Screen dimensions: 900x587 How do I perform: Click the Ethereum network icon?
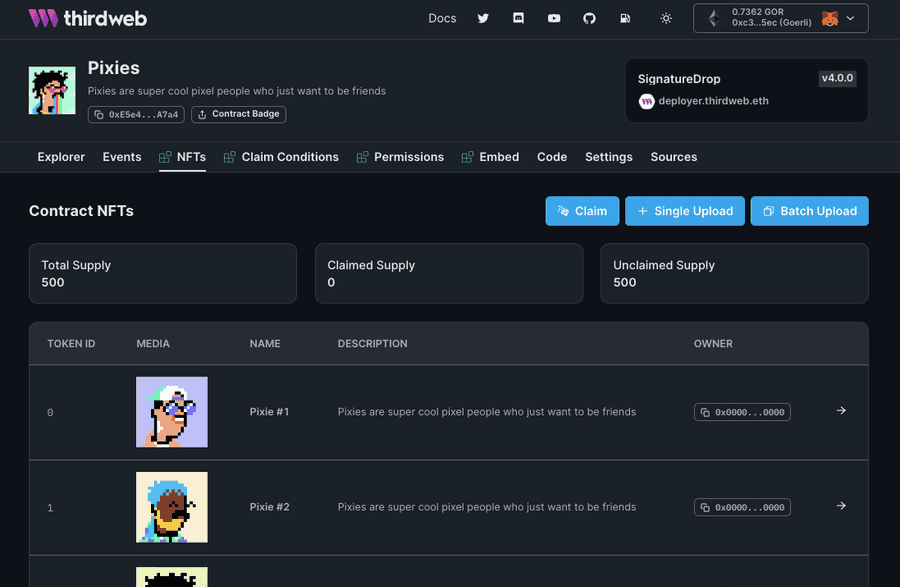pyautogui.click(x=714, y=18)
